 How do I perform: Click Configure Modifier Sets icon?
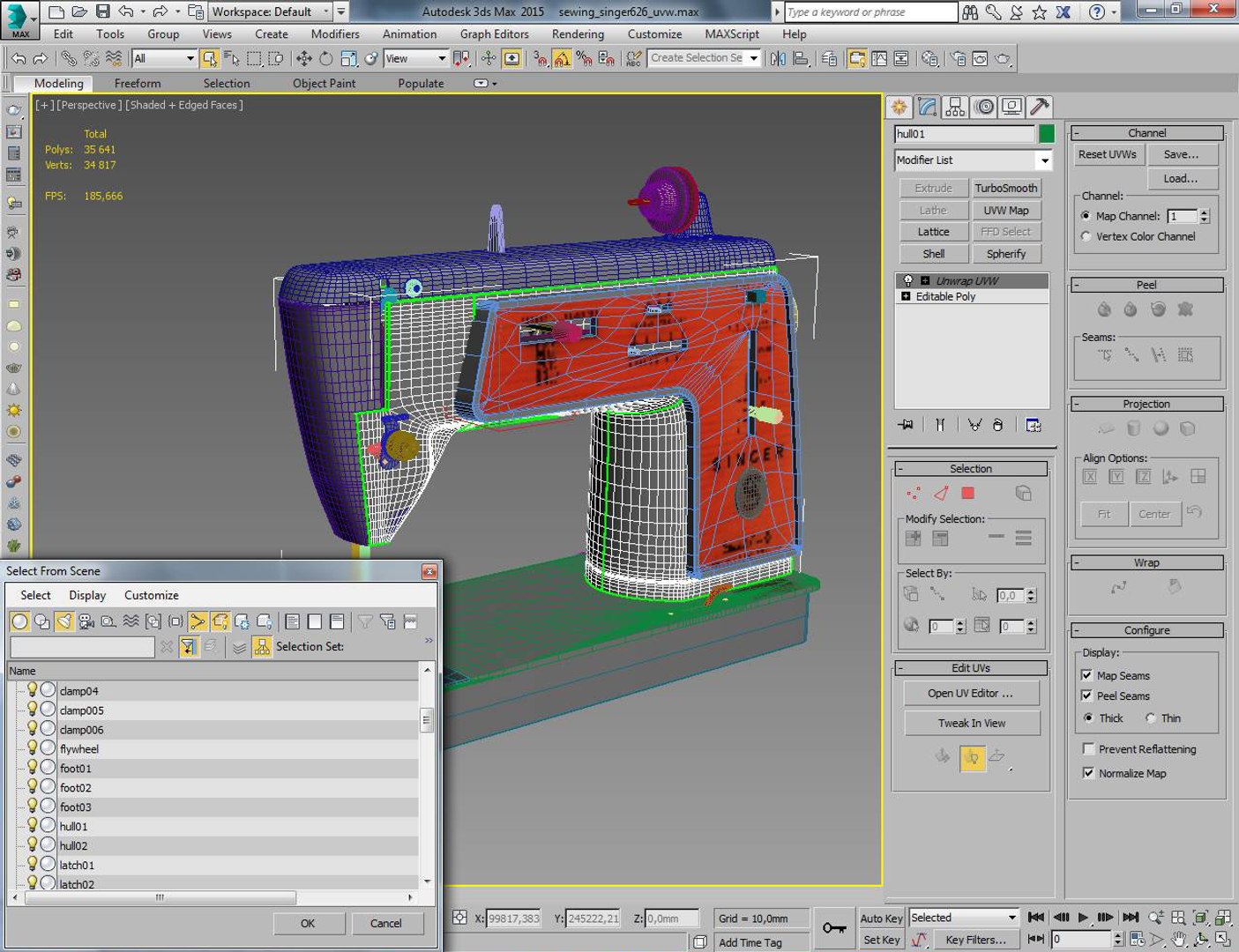tap(1033, 425)
